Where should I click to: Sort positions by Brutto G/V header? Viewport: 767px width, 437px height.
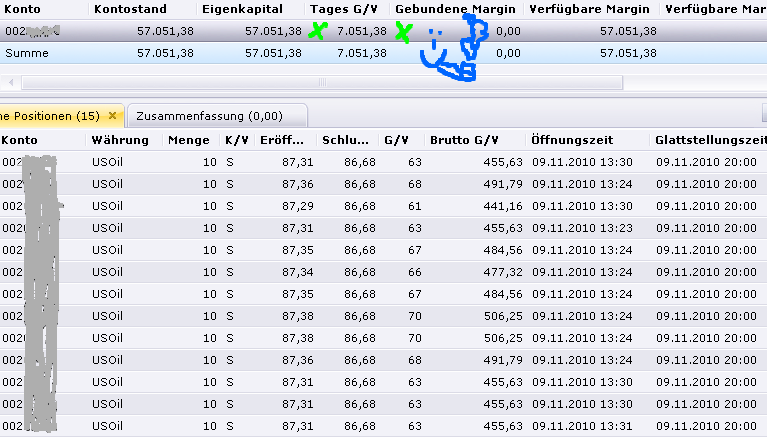click(x=464, y=140)
